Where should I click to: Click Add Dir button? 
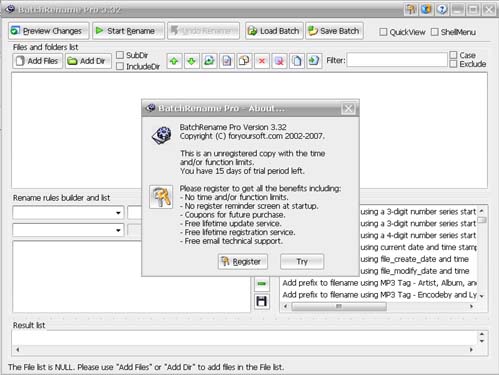pyautogui.click(x=88, y=61)
